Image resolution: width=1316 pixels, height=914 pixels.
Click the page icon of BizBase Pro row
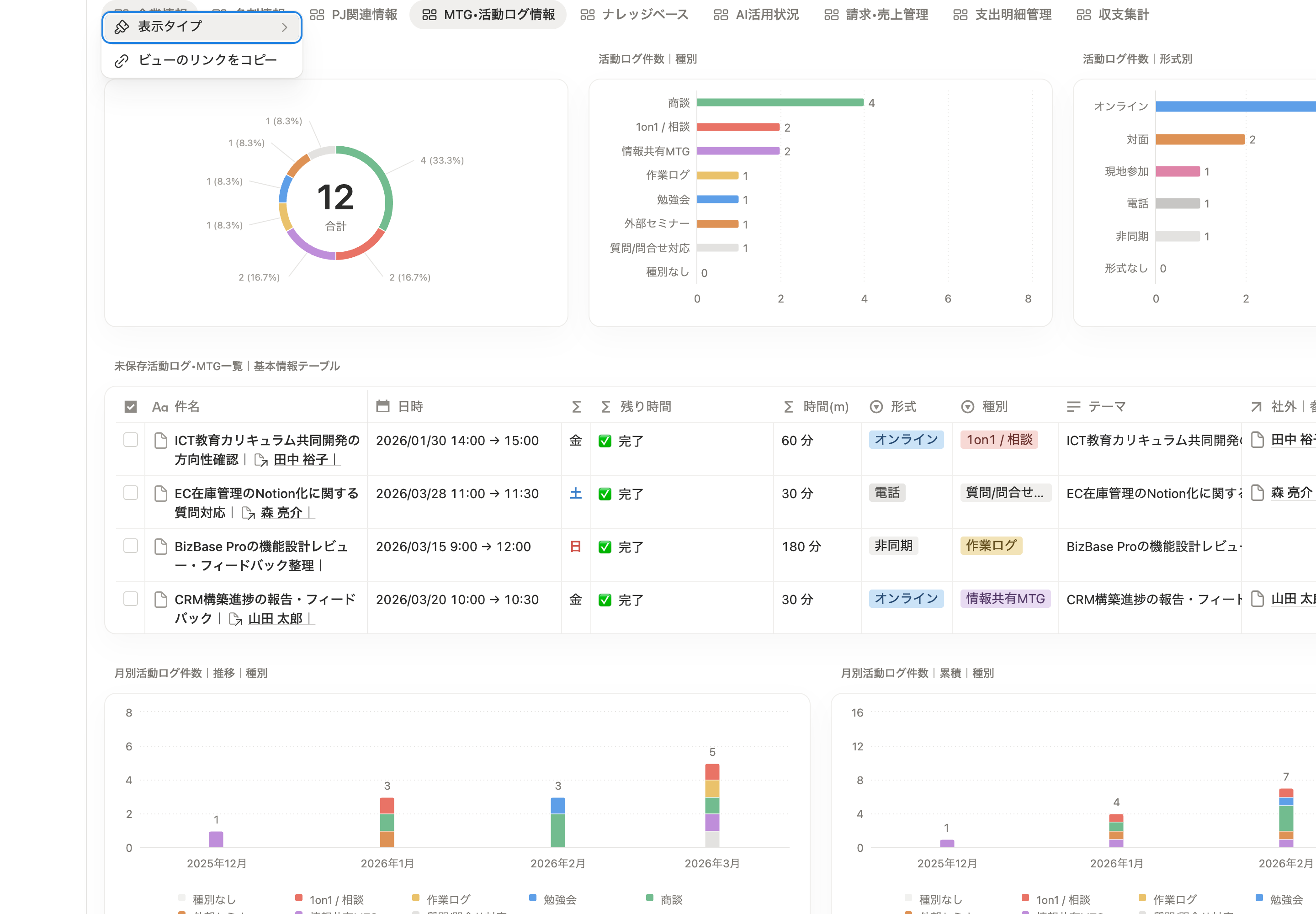(x=161, y=546)
